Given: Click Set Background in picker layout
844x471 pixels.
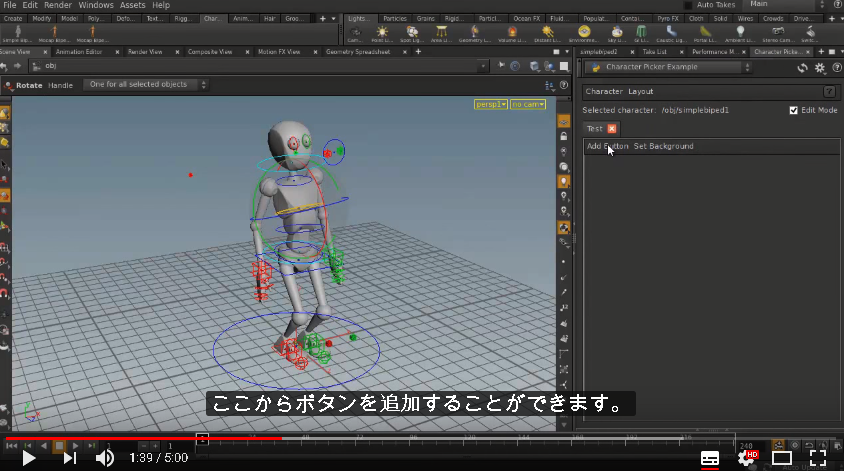Looking at the screenshot, I should point(664,146).
